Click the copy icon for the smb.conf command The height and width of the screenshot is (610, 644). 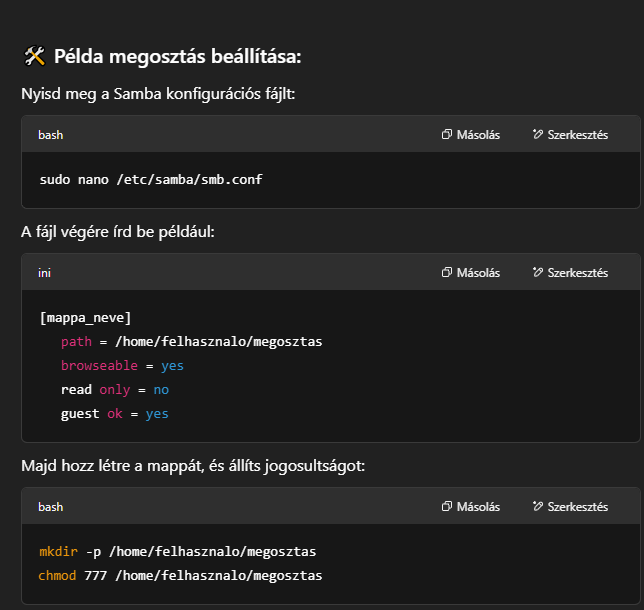tap(447, 135)
